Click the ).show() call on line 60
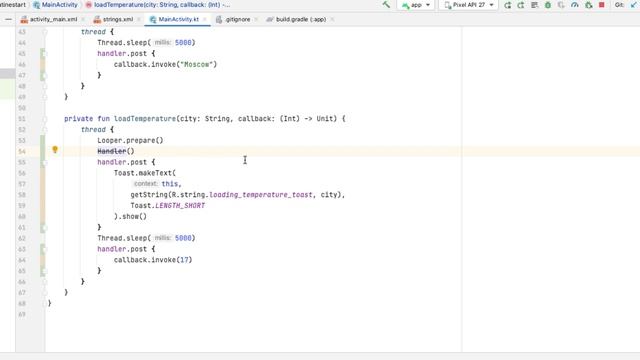Image resolution: width=640 pixels, height=360 pixels. [x=130, y=217]
